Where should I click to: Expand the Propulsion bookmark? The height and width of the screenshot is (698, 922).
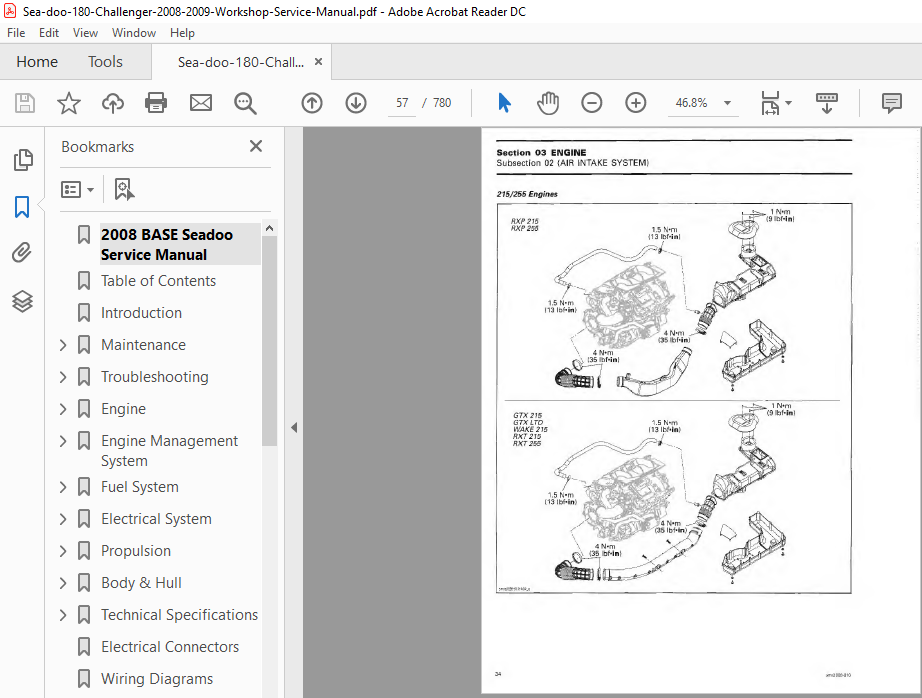63,551
